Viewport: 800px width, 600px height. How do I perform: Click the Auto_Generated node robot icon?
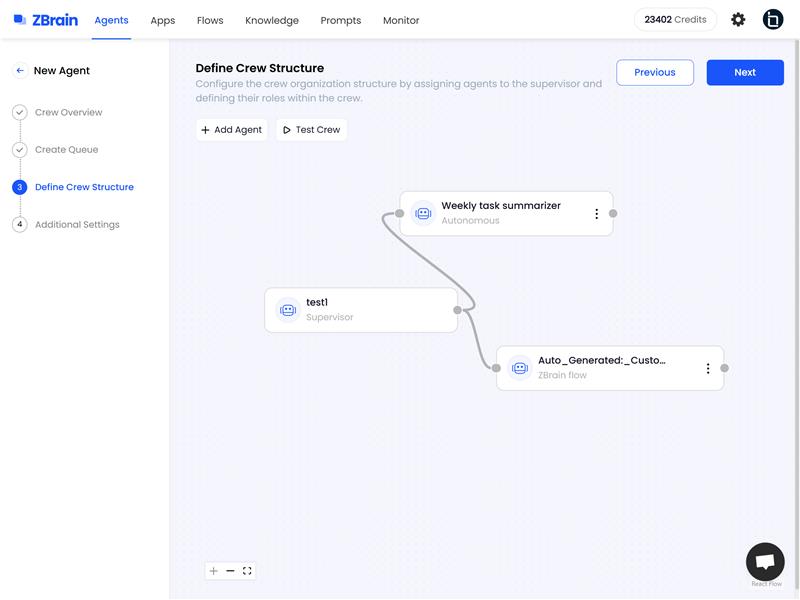[x=520, y=368]
